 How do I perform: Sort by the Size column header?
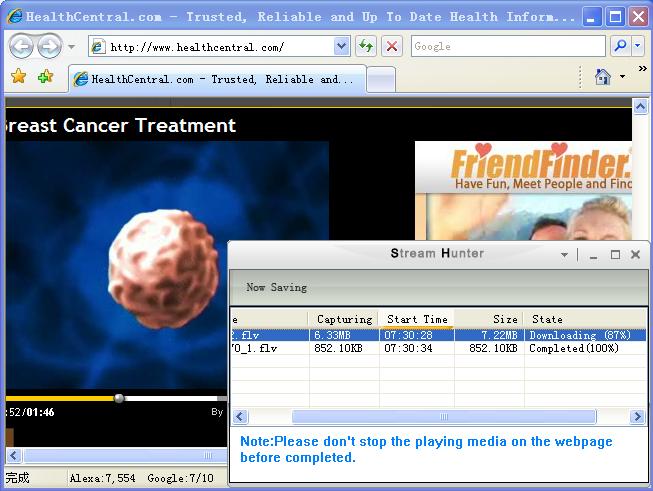[x=489, y=319]
